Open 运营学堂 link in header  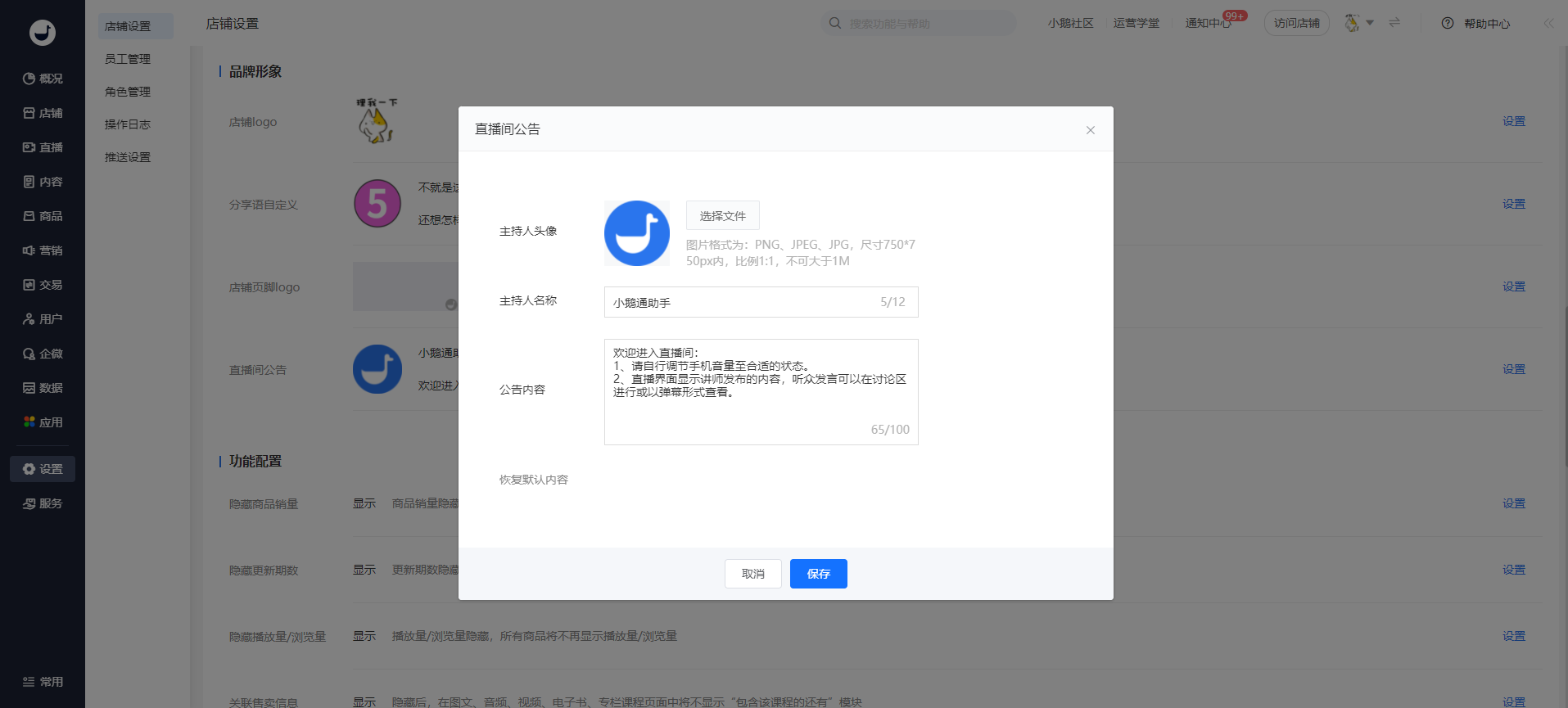(1136, 23)
